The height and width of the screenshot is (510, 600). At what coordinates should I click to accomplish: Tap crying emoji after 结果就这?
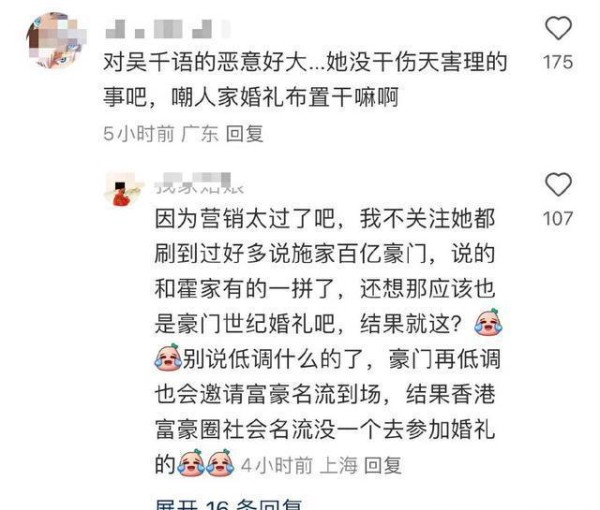click(x=489, y=323)
